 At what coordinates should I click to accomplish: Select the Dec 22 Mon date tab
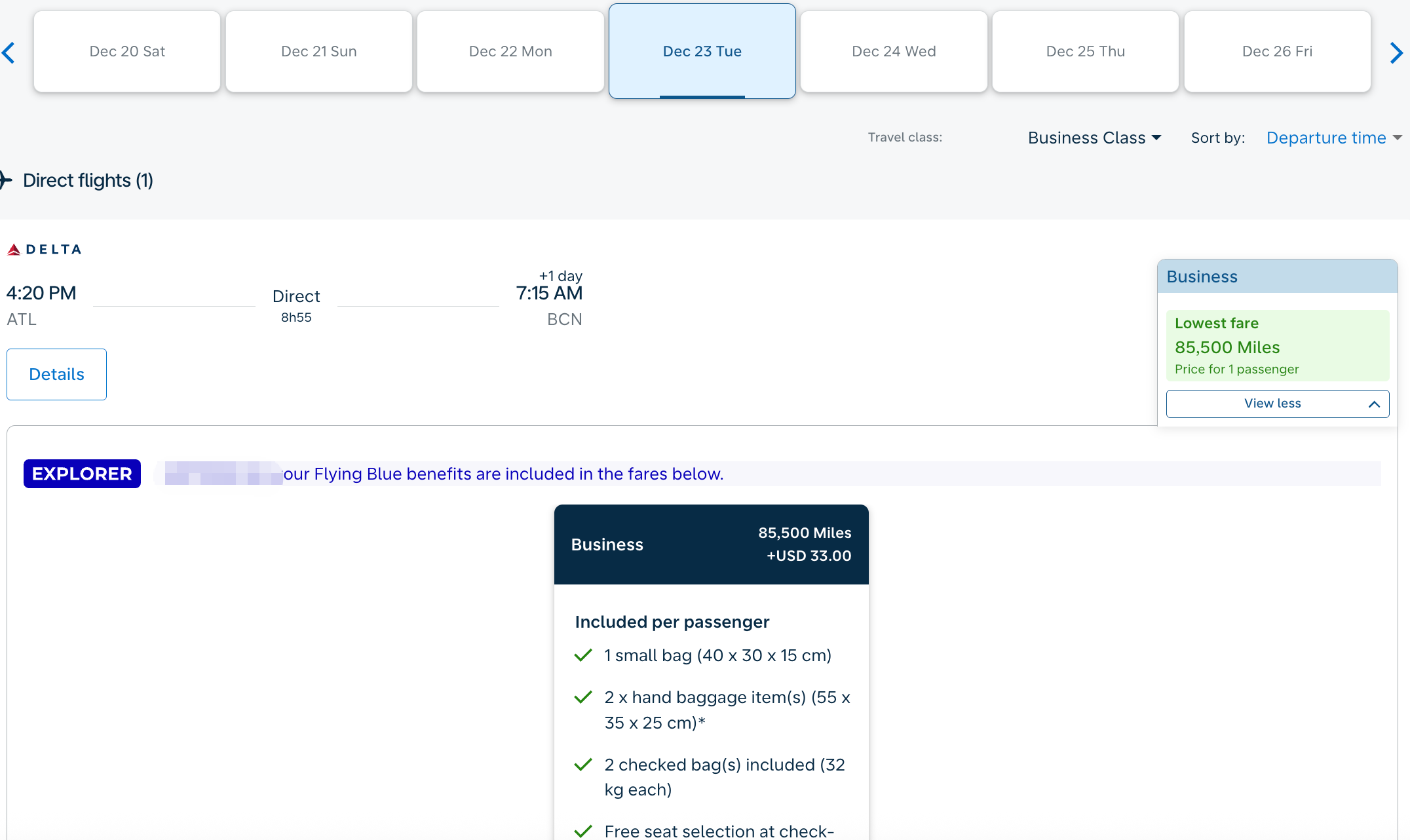510,51
